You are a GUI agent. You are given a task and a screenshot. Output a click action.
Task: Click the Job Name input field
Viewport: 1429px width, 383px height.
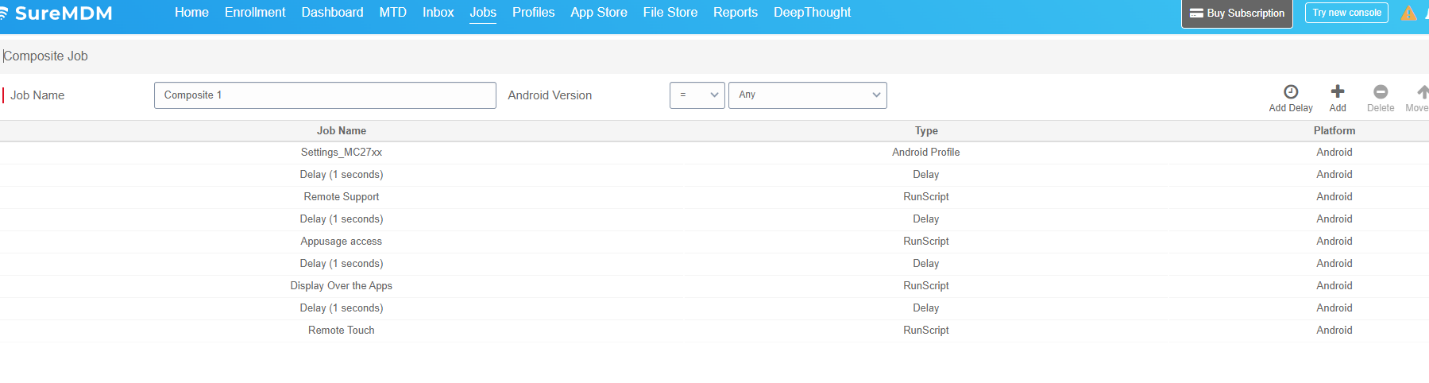click(x=325, y=95)
